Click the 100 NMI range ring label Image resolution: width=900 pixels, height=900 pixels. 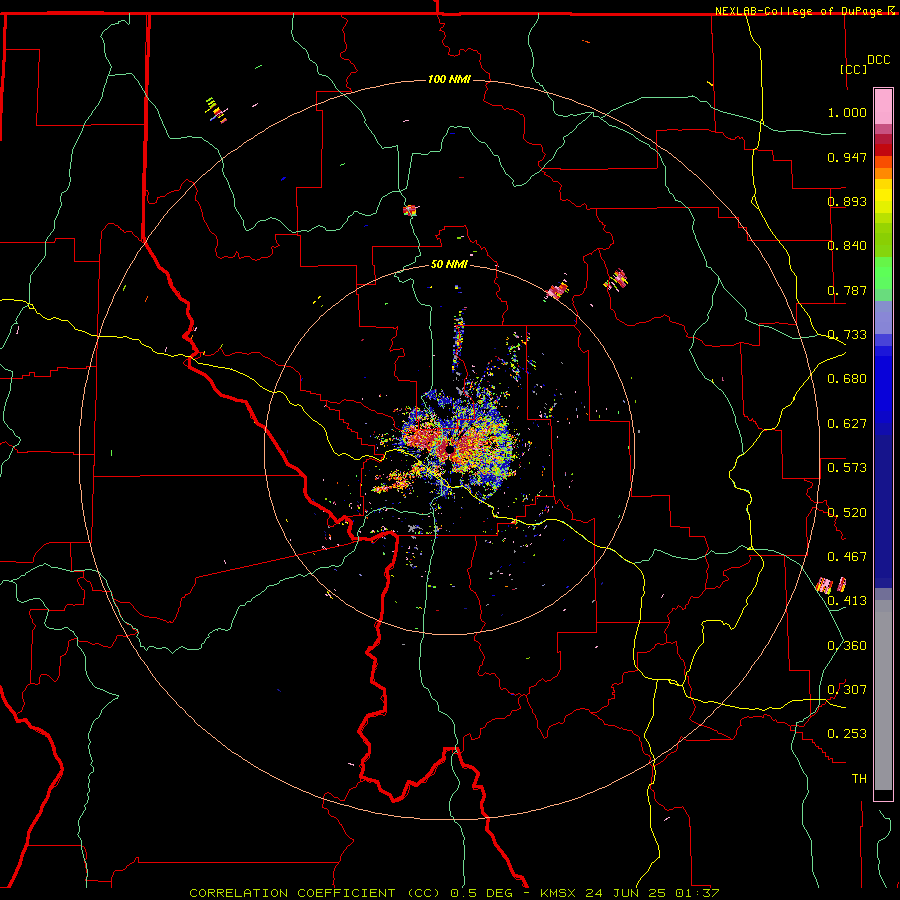pos(449,79)
